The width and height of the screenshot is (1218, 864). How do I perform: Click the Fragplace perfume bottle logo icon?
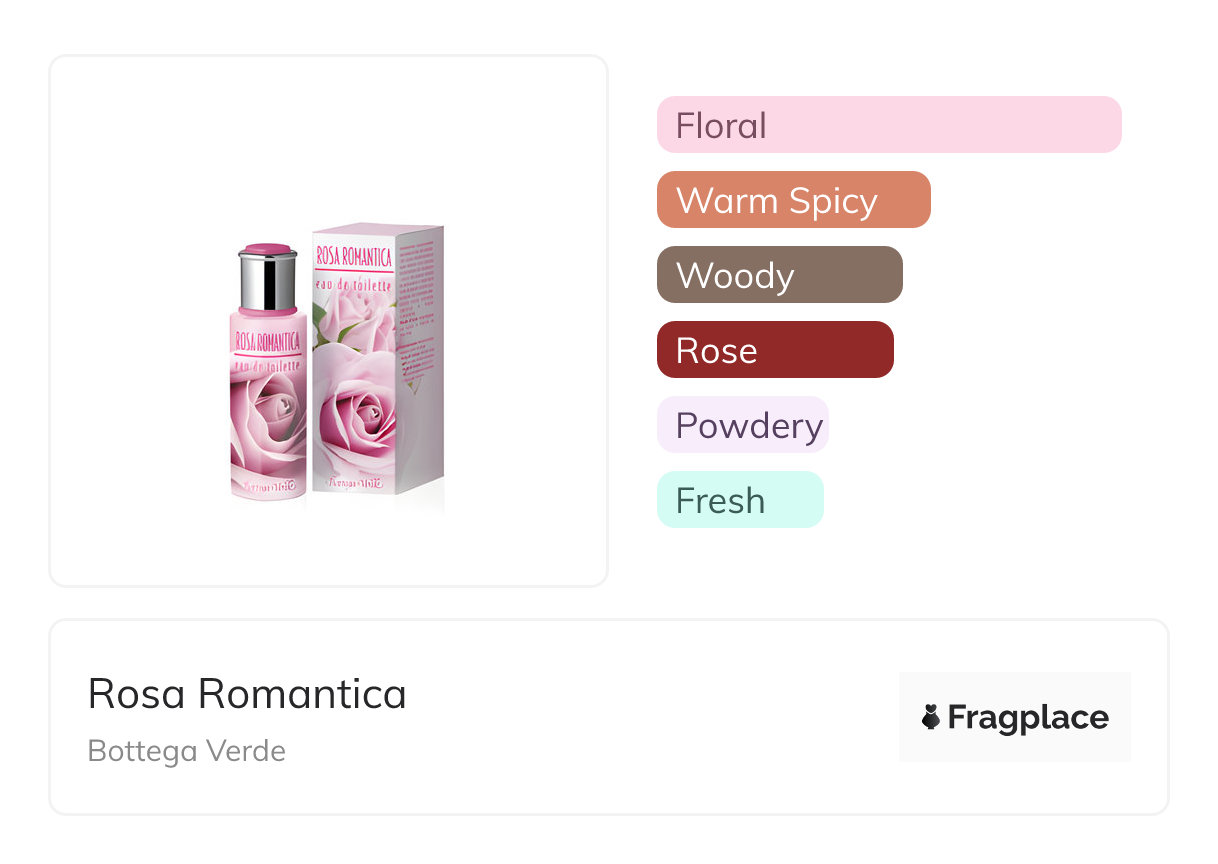pyautogui.click(x=931, y=717)
